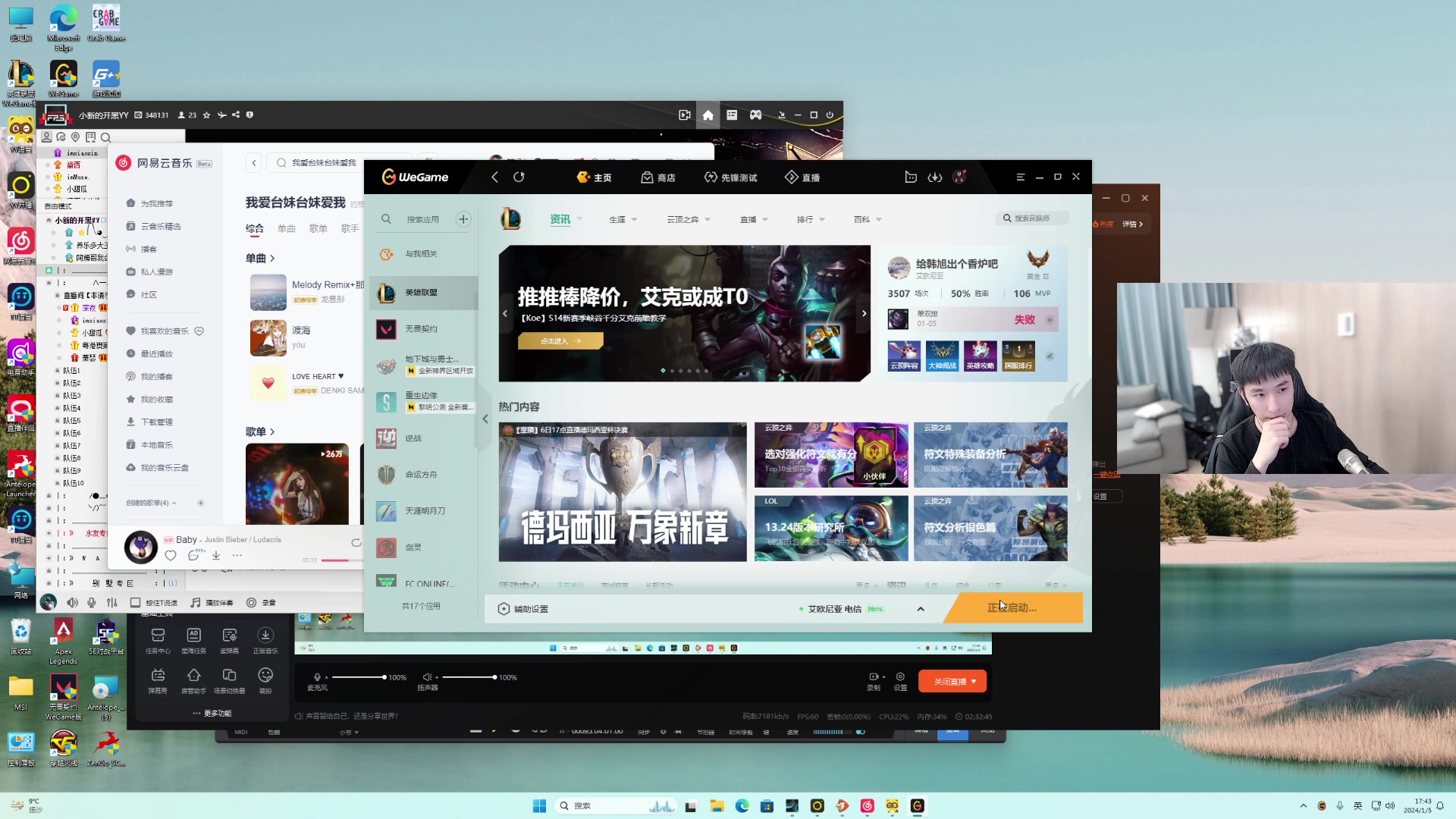The image size is (1456, 819).
Task: Open 任务中心 in streaming tool panel
Action: pyautogui.click(x=158, y=641)
